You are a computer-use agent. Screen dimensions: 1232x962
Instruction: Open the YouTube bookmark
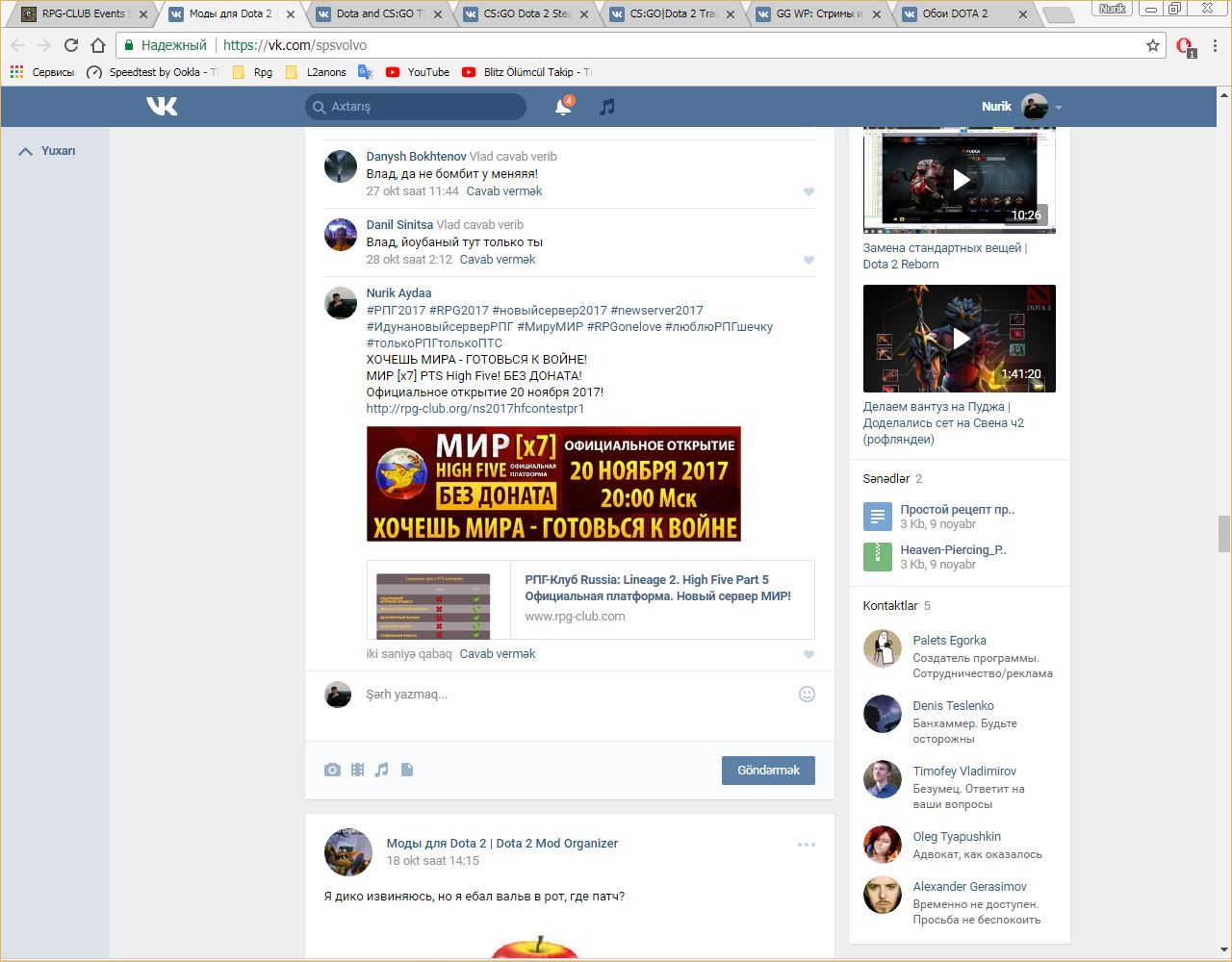418,72
